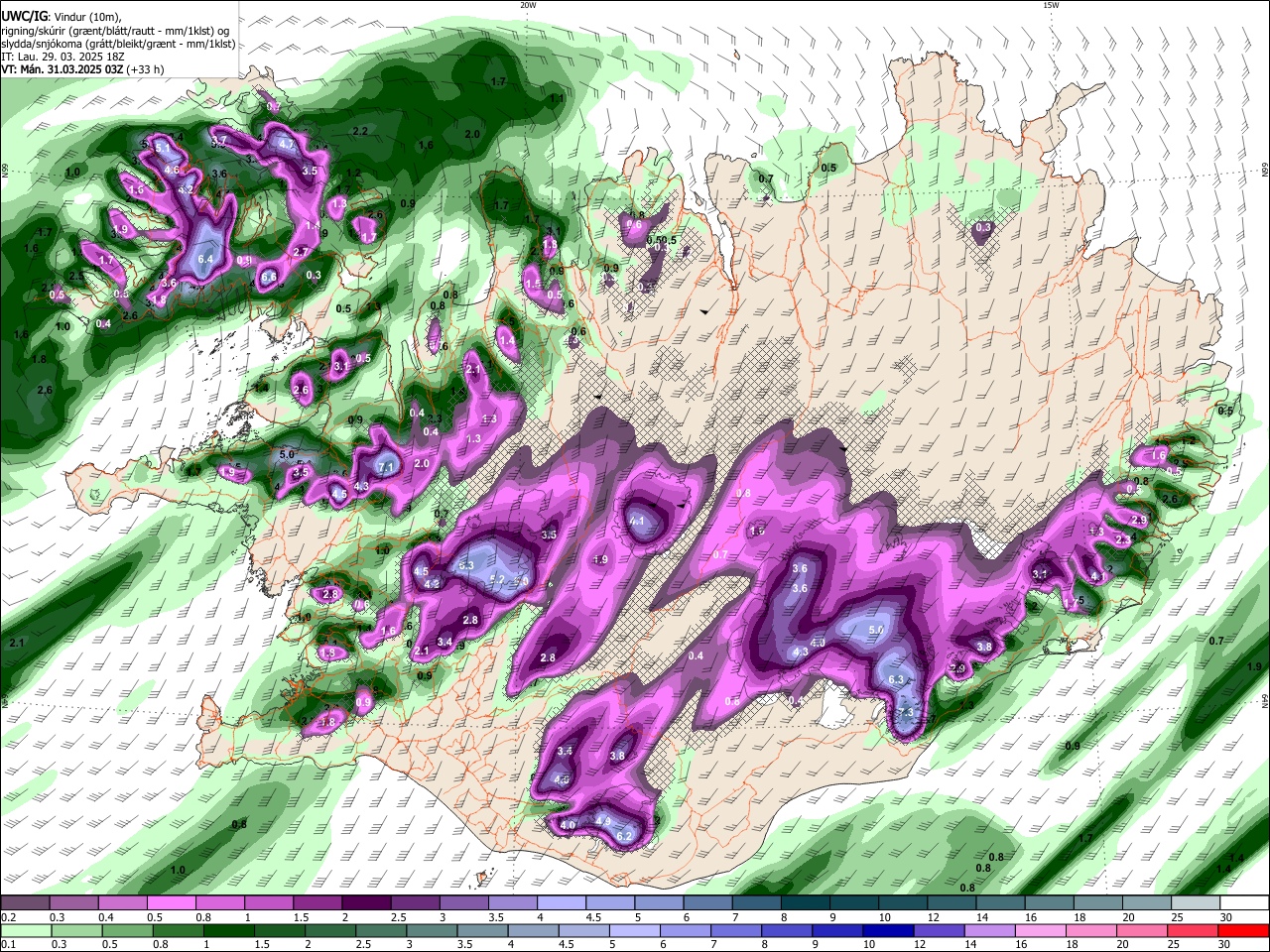Select the dark teal swatch starting at 8 in upper legend row
Screen dimensions: 1270x952
[805, 903]
